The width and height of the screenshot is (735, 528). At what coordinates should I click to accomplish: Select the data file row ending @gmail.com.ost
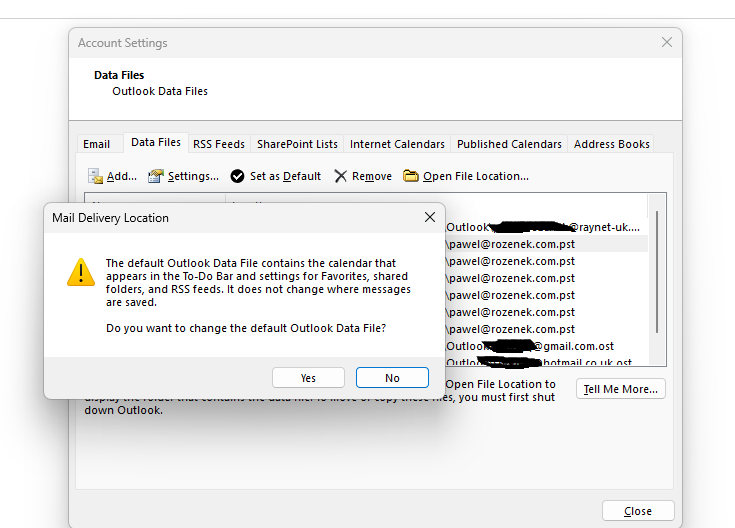pos(546,346)
